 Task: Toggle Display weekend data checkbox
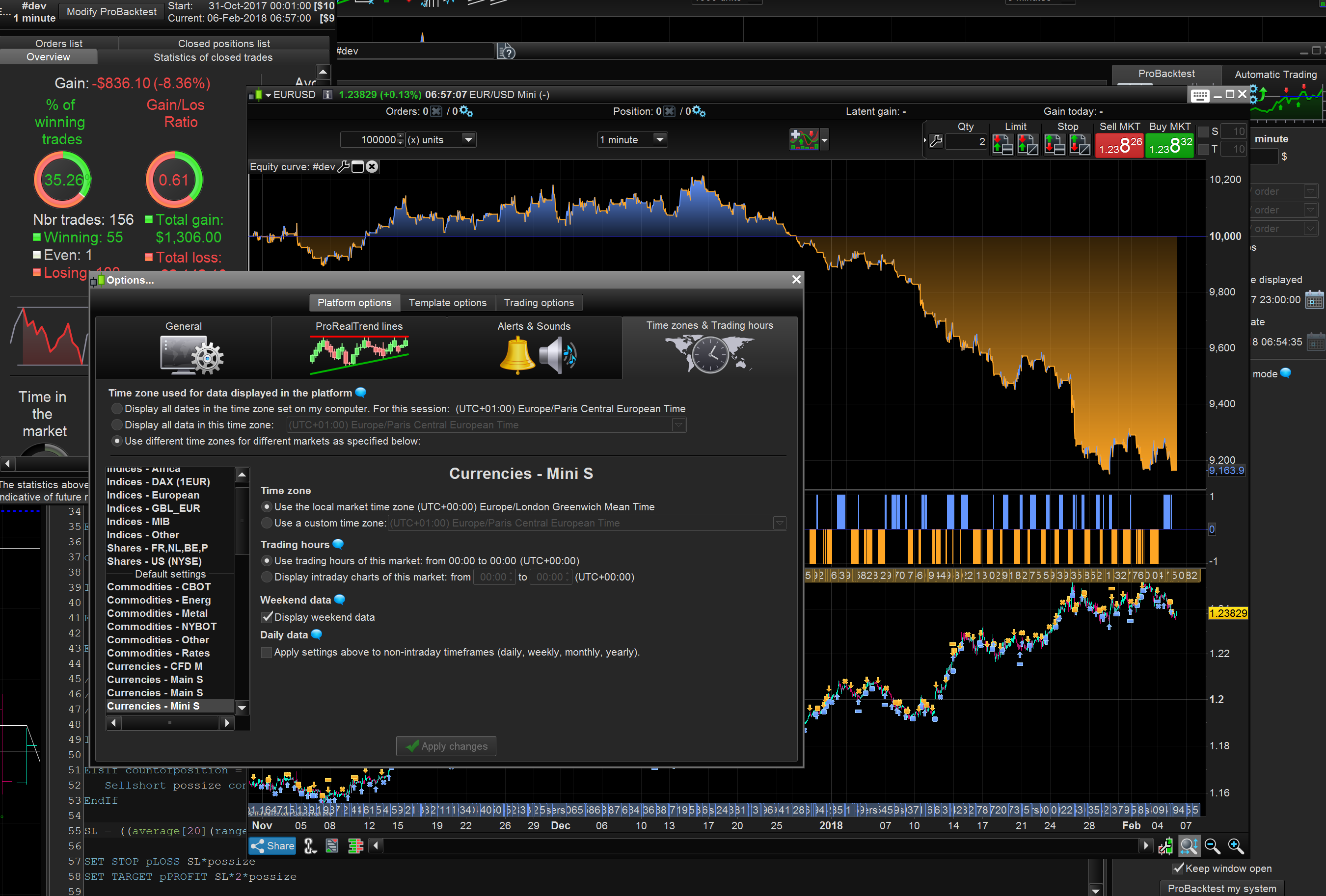[x=267, y=617]
